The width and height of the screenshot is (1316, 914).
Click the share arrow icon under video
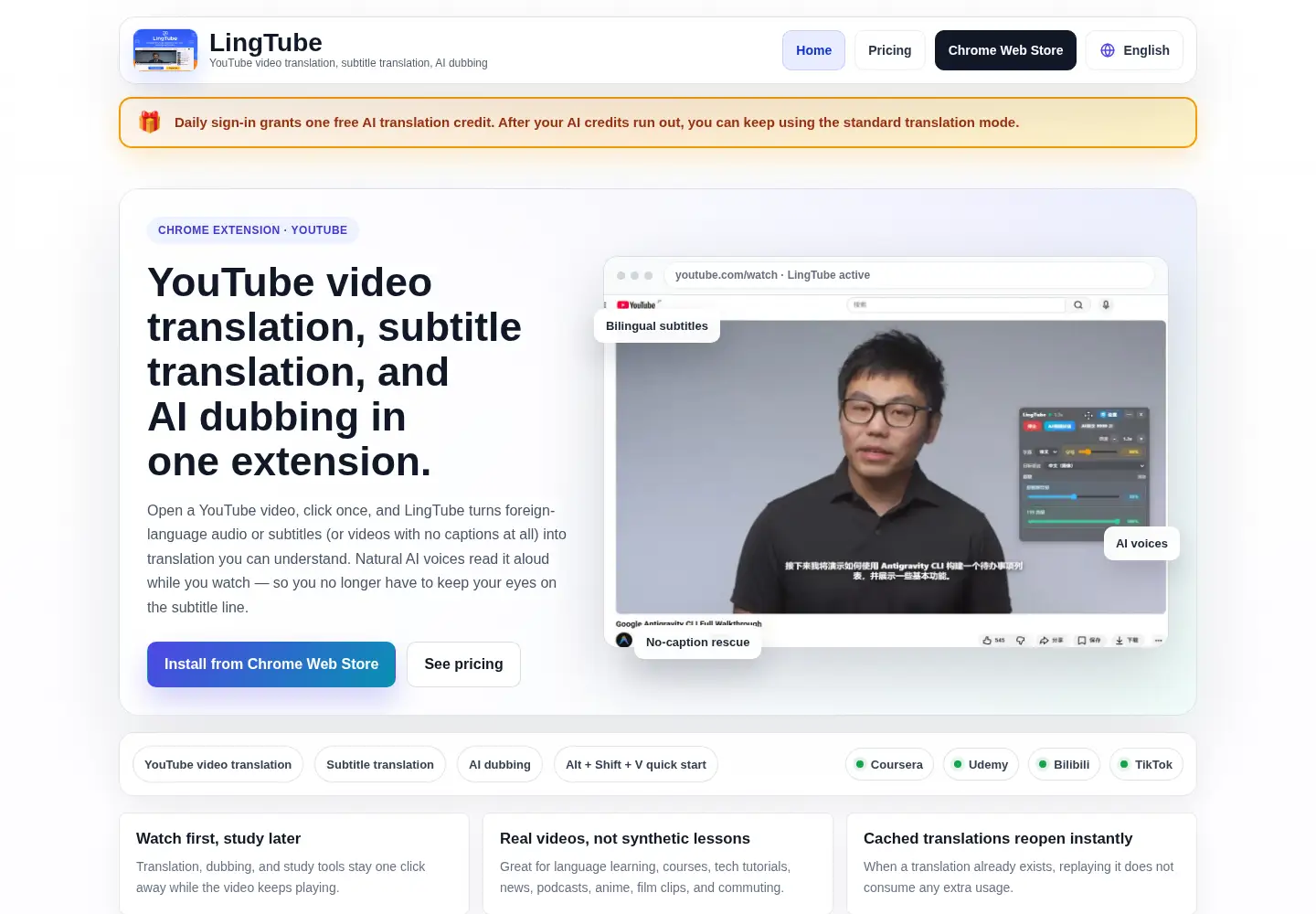tap(1044, 641)
